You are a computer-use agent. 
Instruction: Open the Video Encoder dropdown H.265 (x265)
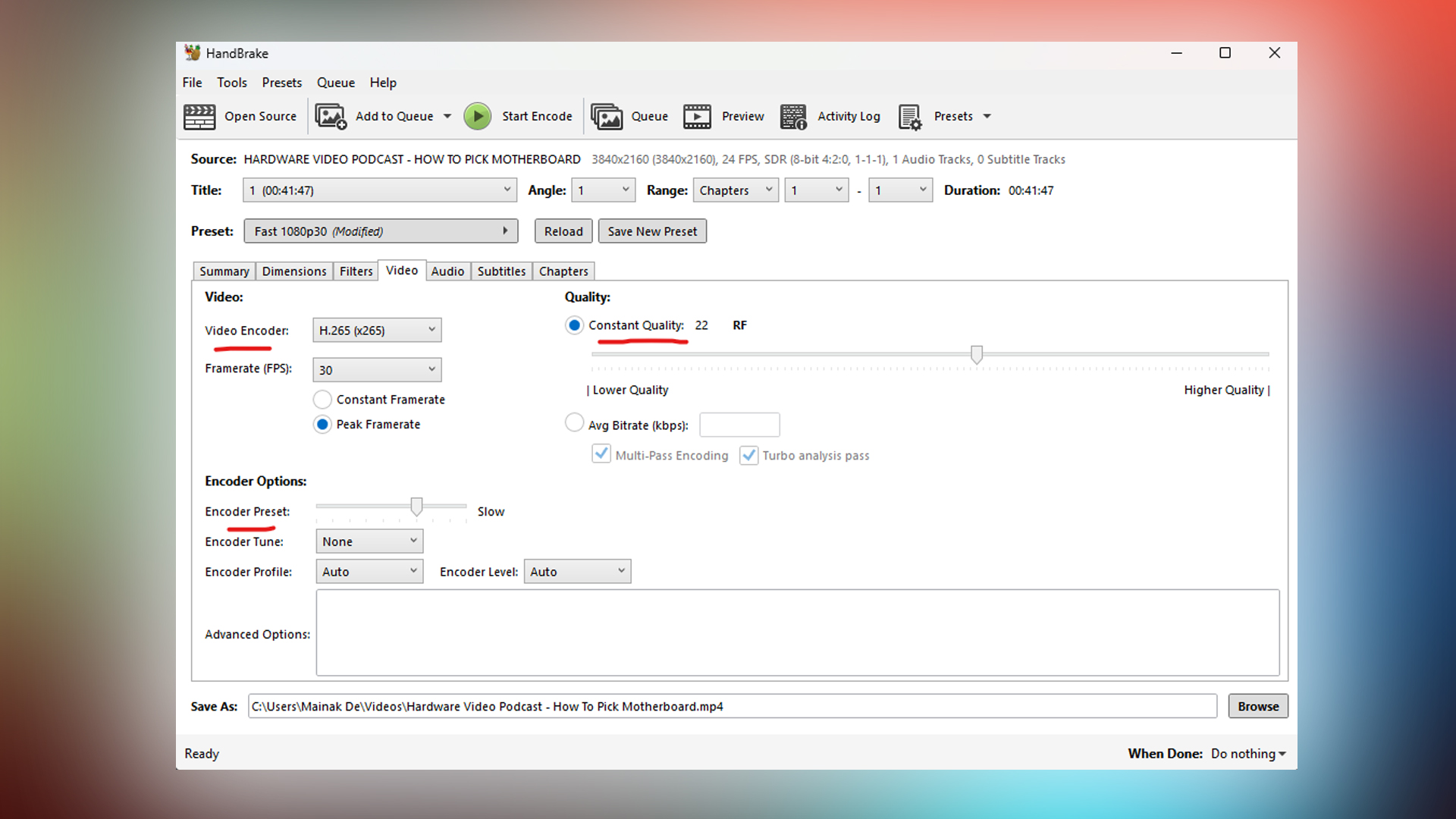(377, 330)
